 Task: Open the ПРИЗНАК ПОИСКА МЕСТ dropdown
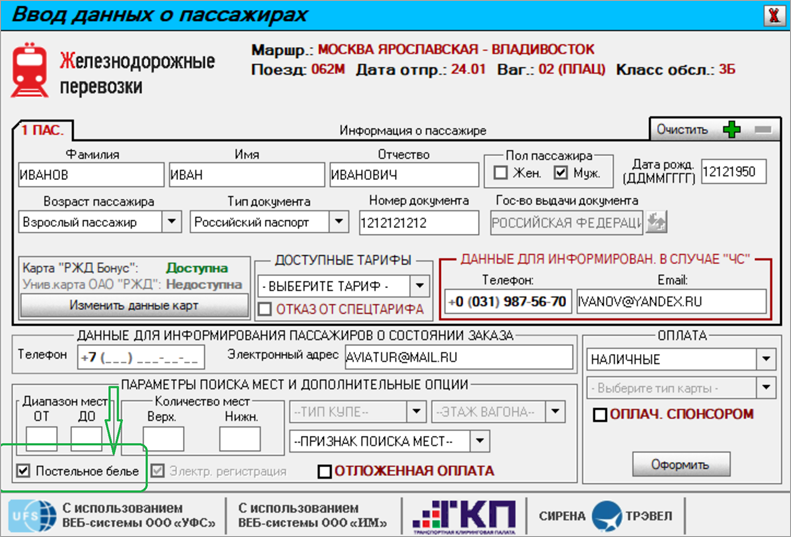(x=480, y=441)
